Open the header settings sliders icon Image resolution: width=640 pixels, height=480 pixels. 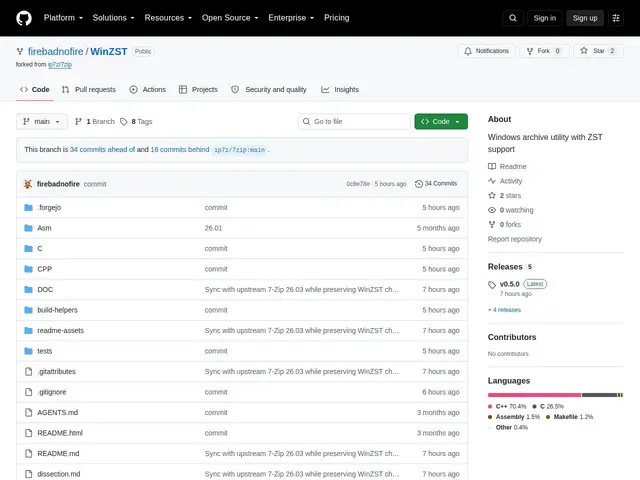tap(616, 18)
